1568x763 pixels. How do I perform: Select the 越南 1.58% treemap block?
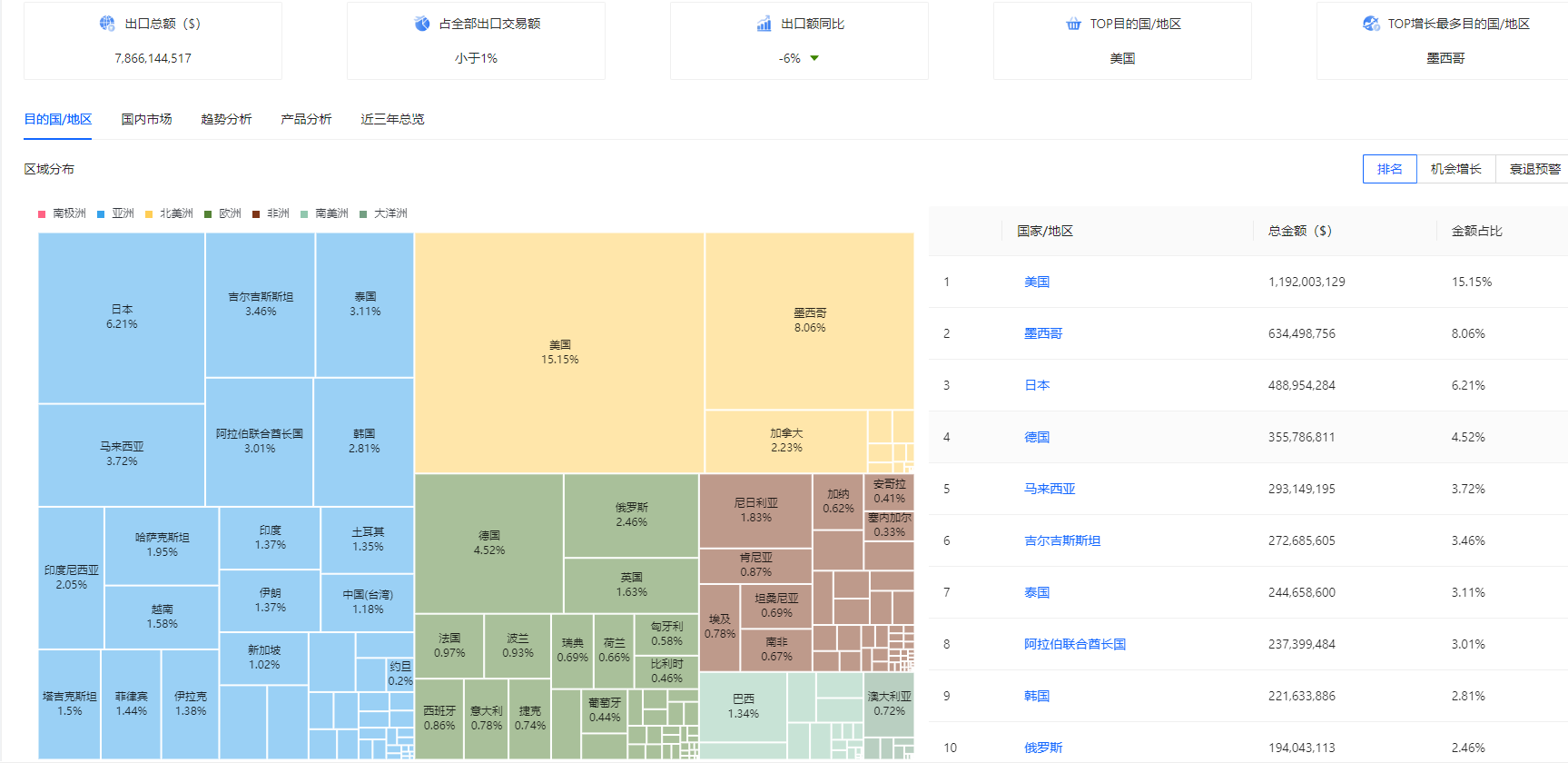(x=163, y=617)
